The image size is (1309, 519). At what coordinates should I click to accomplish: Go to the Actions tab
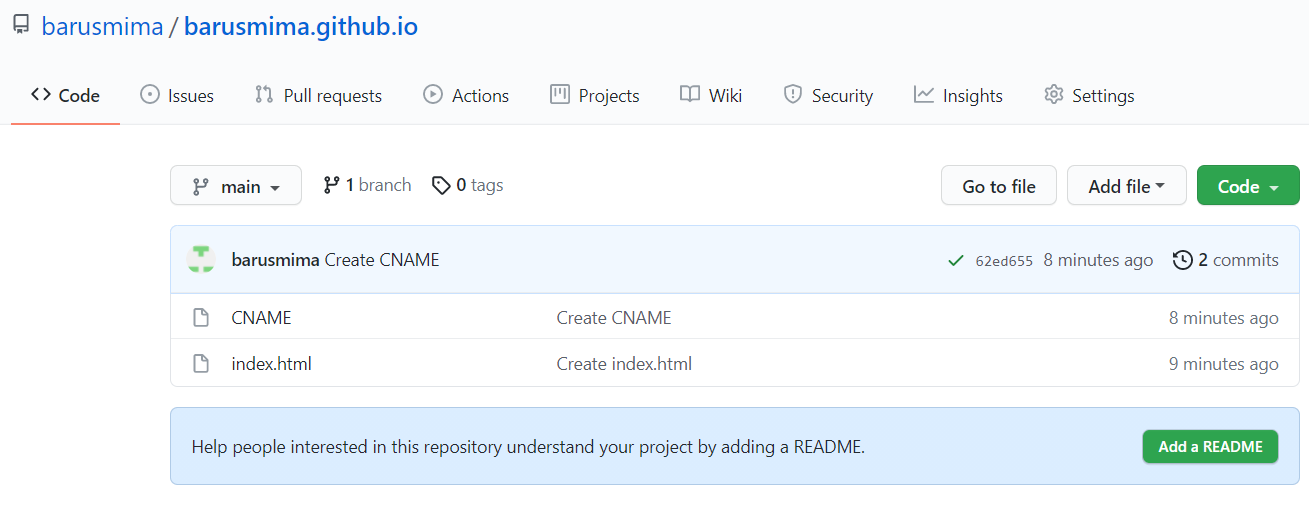(466, 96)
